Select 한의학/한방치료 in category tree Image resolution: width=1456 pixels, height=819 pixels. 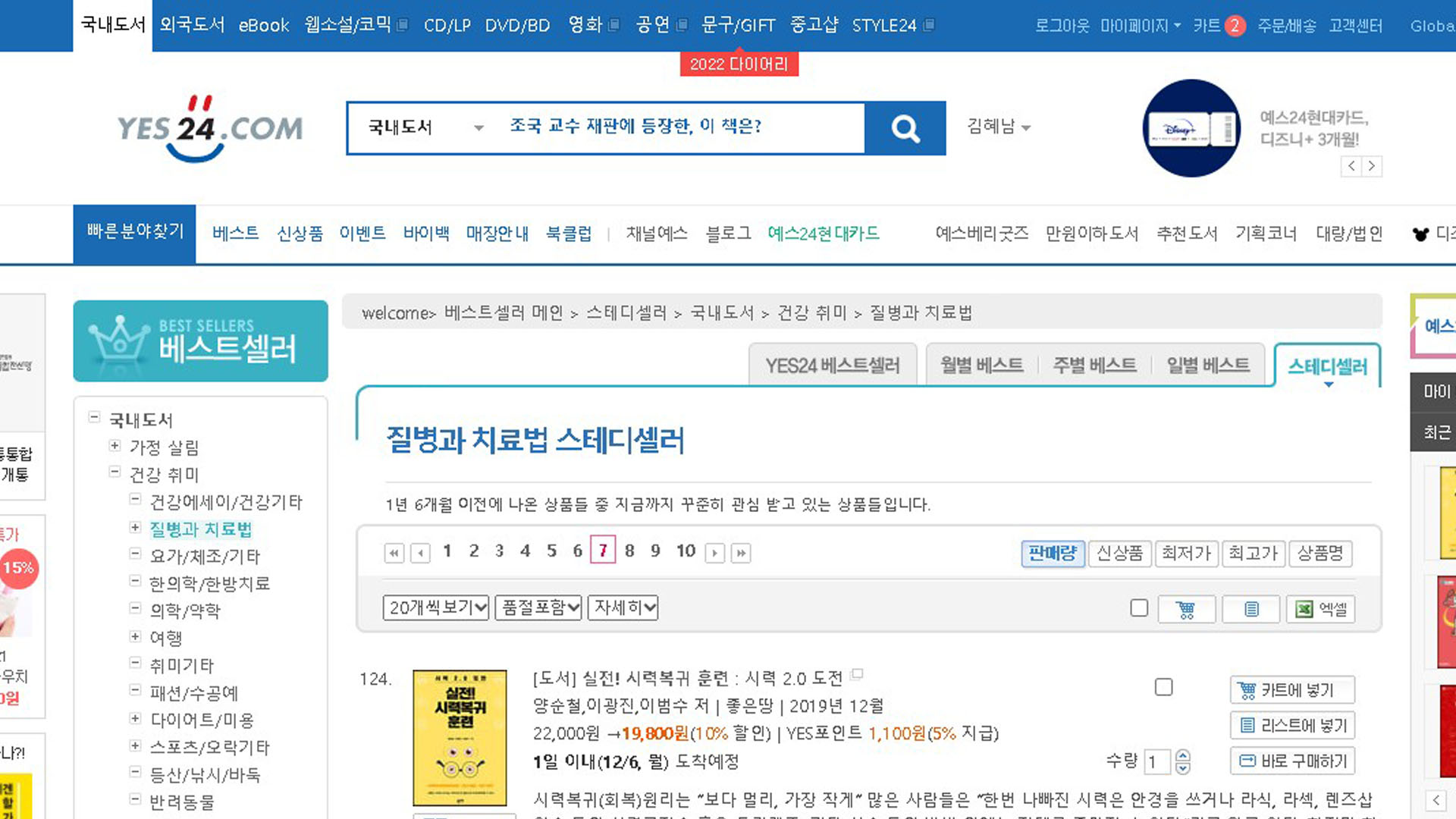pyautogui.click(x=209, y=584)
